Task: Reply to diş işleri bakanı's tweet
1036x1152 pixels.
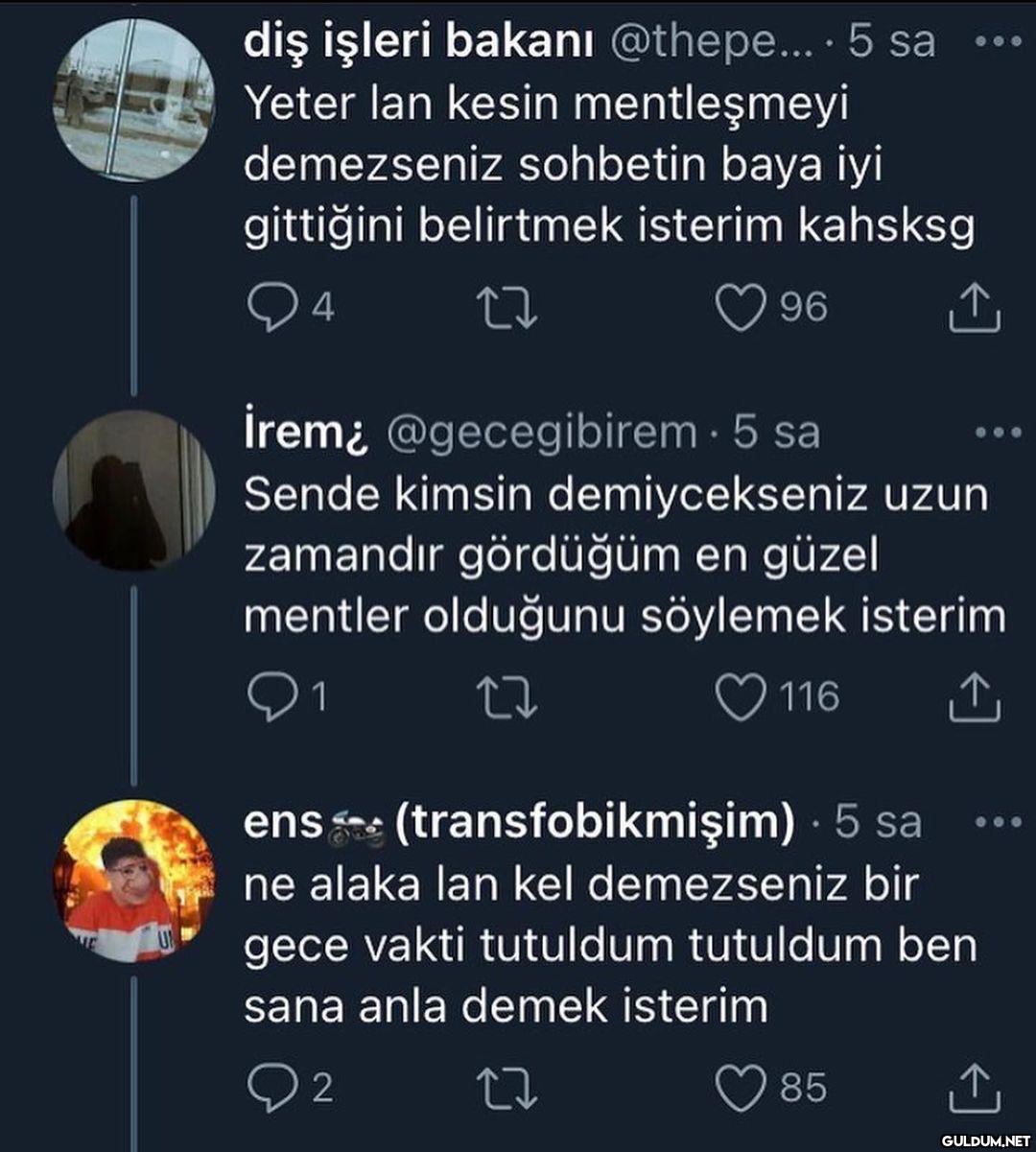Action: pos(271,308)
